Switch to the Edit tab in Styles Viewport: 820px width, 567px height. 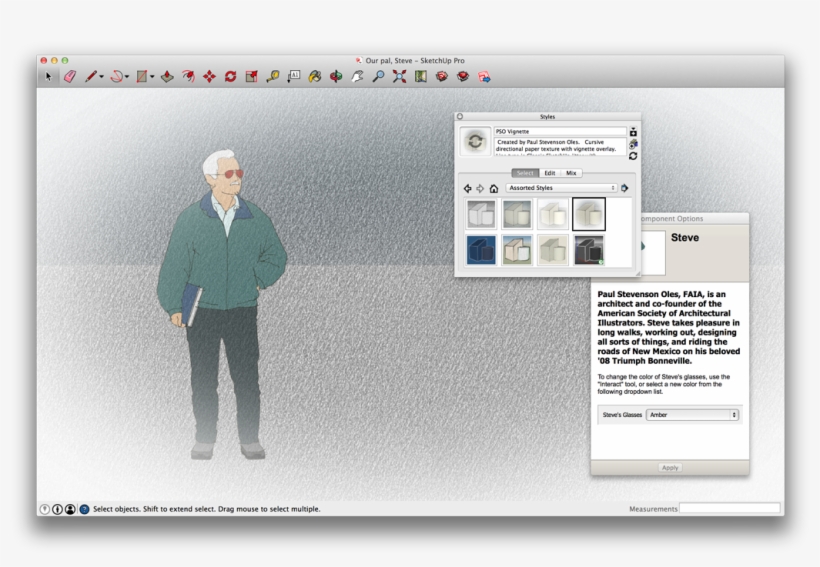550,173
